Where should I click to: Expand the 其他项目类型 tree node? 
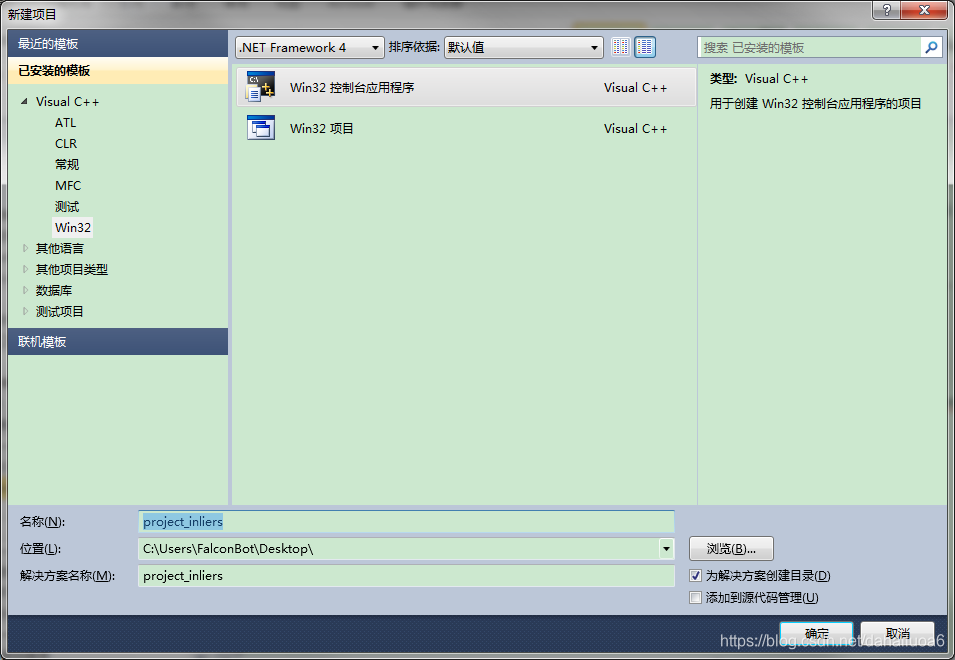pos(25,269)
